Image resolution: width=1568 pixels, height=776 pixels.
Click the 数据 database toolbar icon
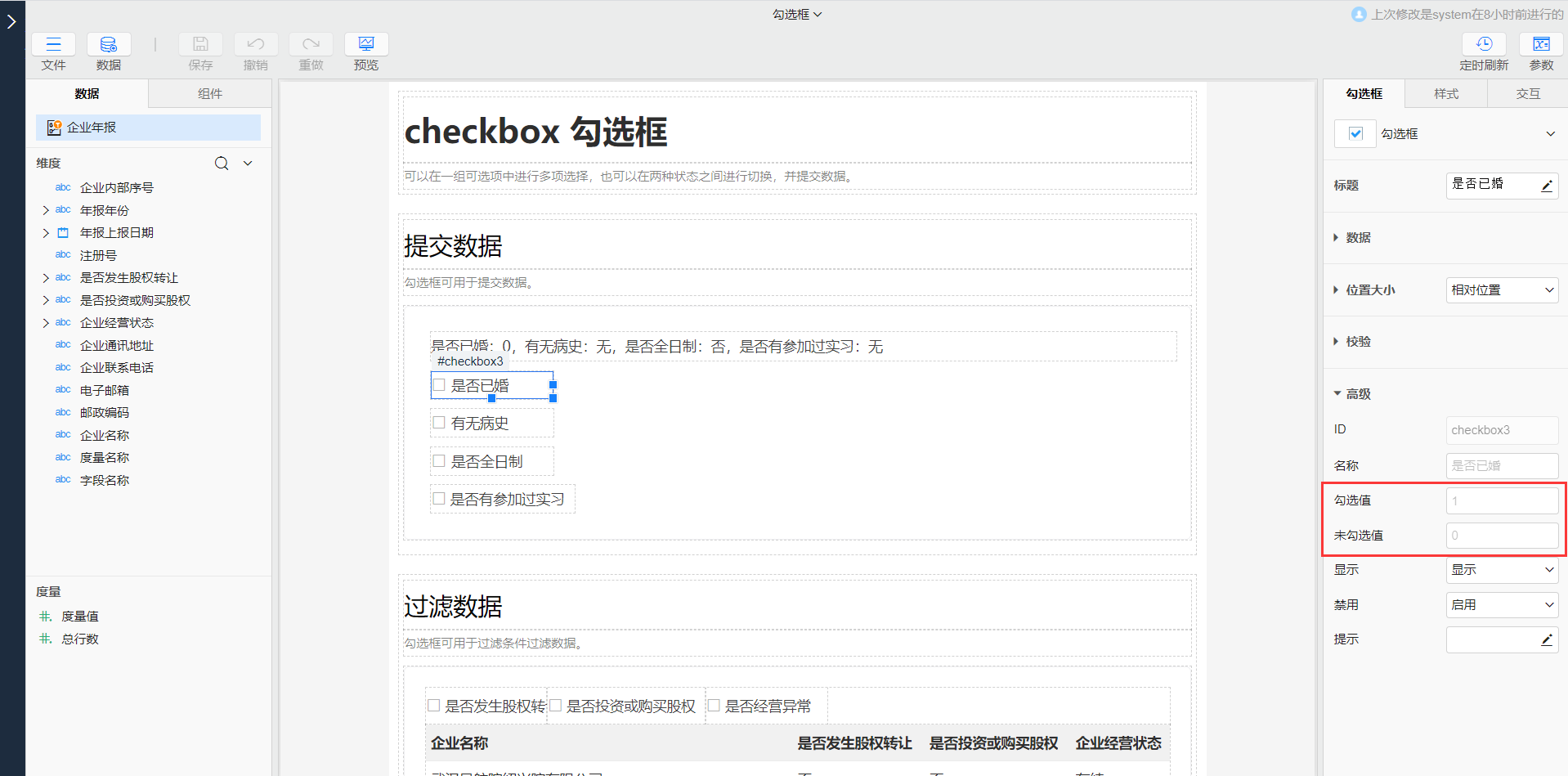[109, 44]
